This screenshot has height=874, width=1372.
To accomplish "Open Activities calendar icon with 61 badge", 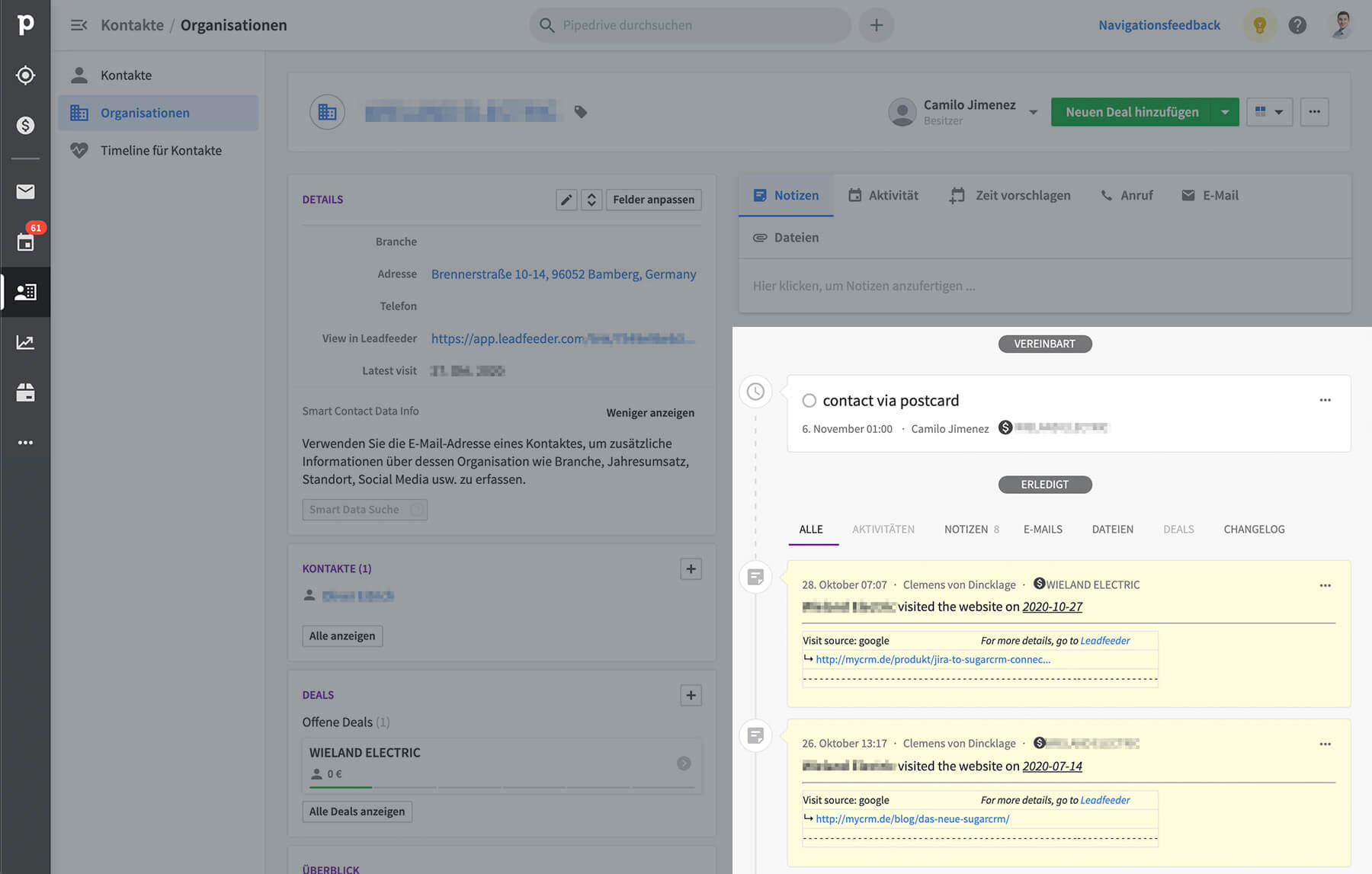I will coord(25,242).
